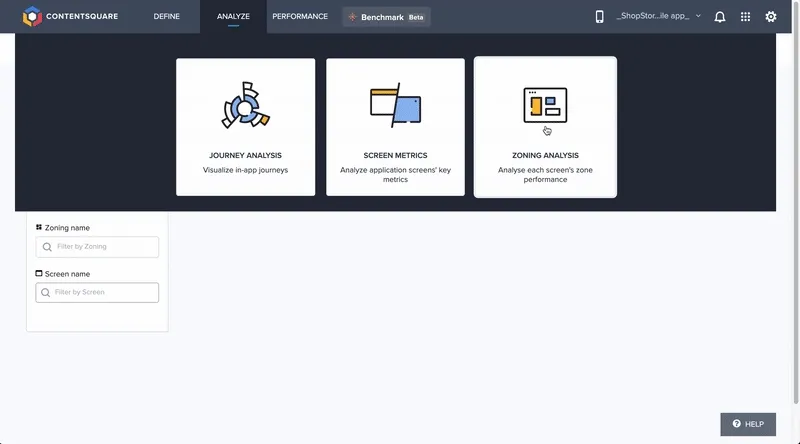Screen dimensions: 800x444
Task: Click the Zoning Analysis illustration icon
Action: pos(545,105)
